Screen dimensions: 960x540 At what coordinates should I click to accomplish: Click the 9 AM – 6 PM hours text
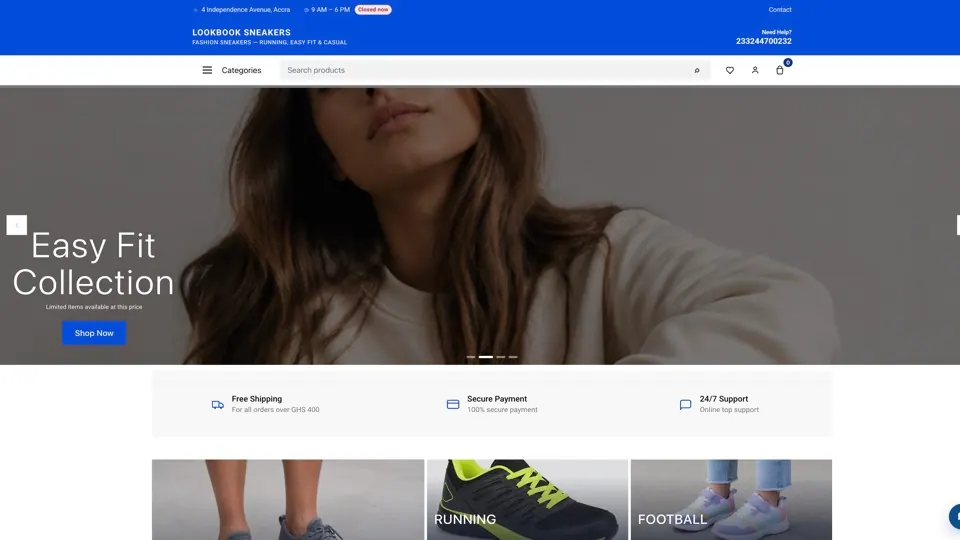coord(331,10)
